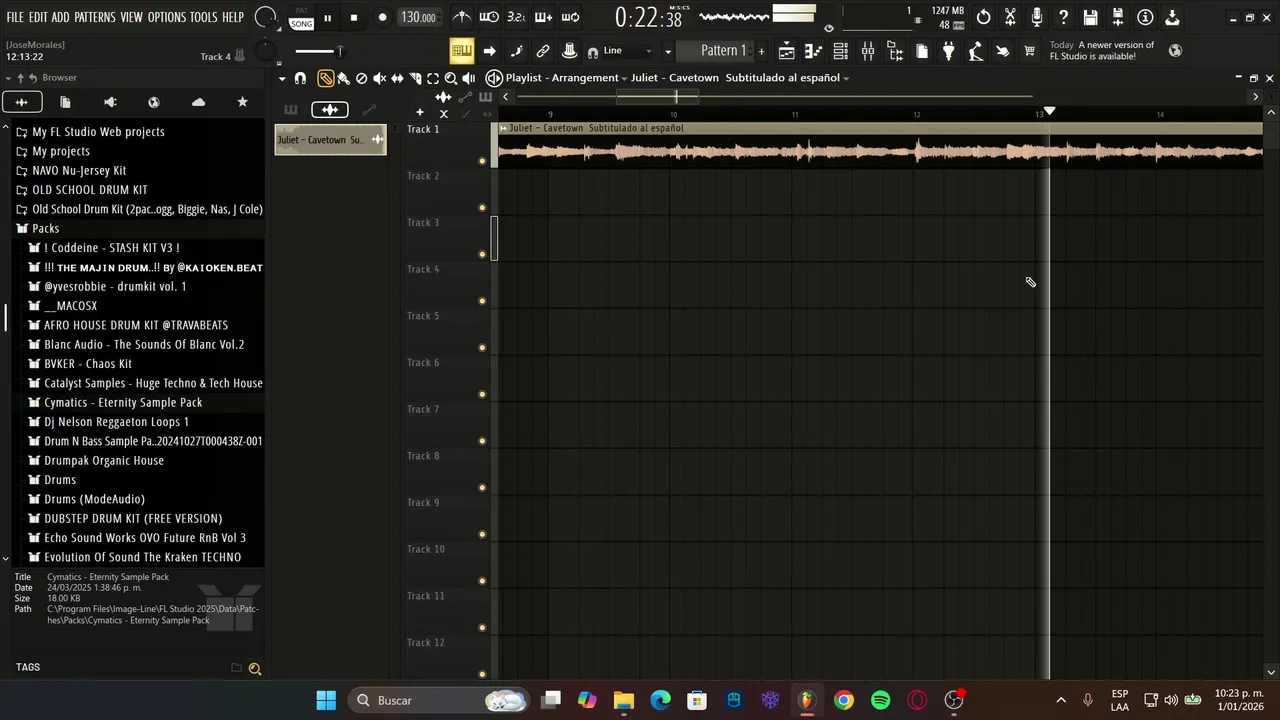
Task: Select the Draw pencil tool in playlist
Action: [326, 78]
